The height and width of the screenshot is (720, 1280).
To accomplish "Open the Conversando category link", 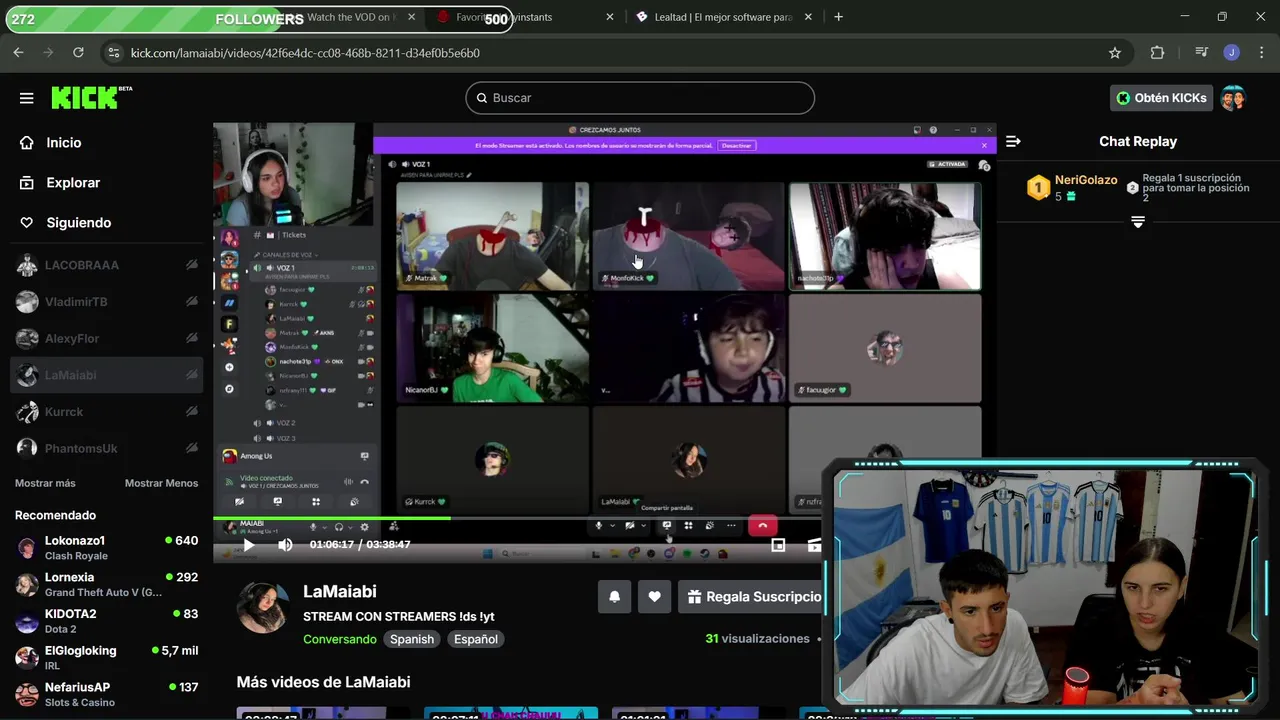I will (340, 639).
